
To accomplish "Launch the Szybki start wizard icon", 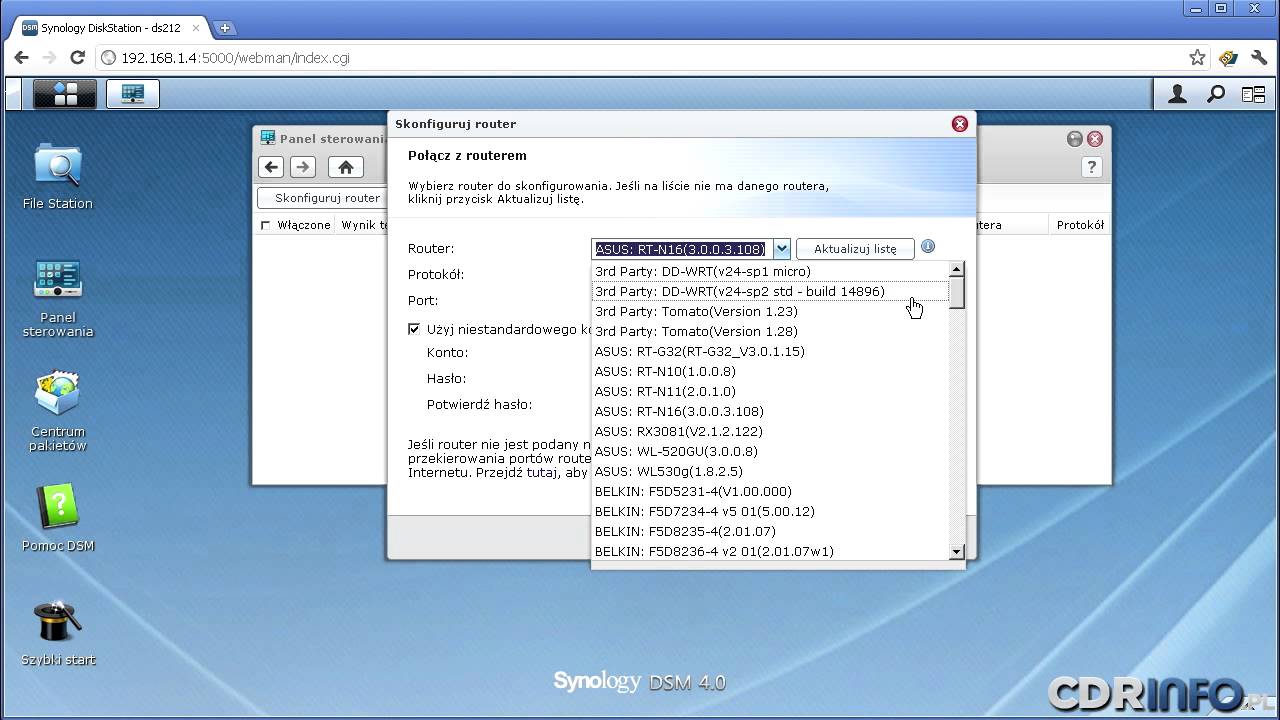I will (x=58, y=633).
